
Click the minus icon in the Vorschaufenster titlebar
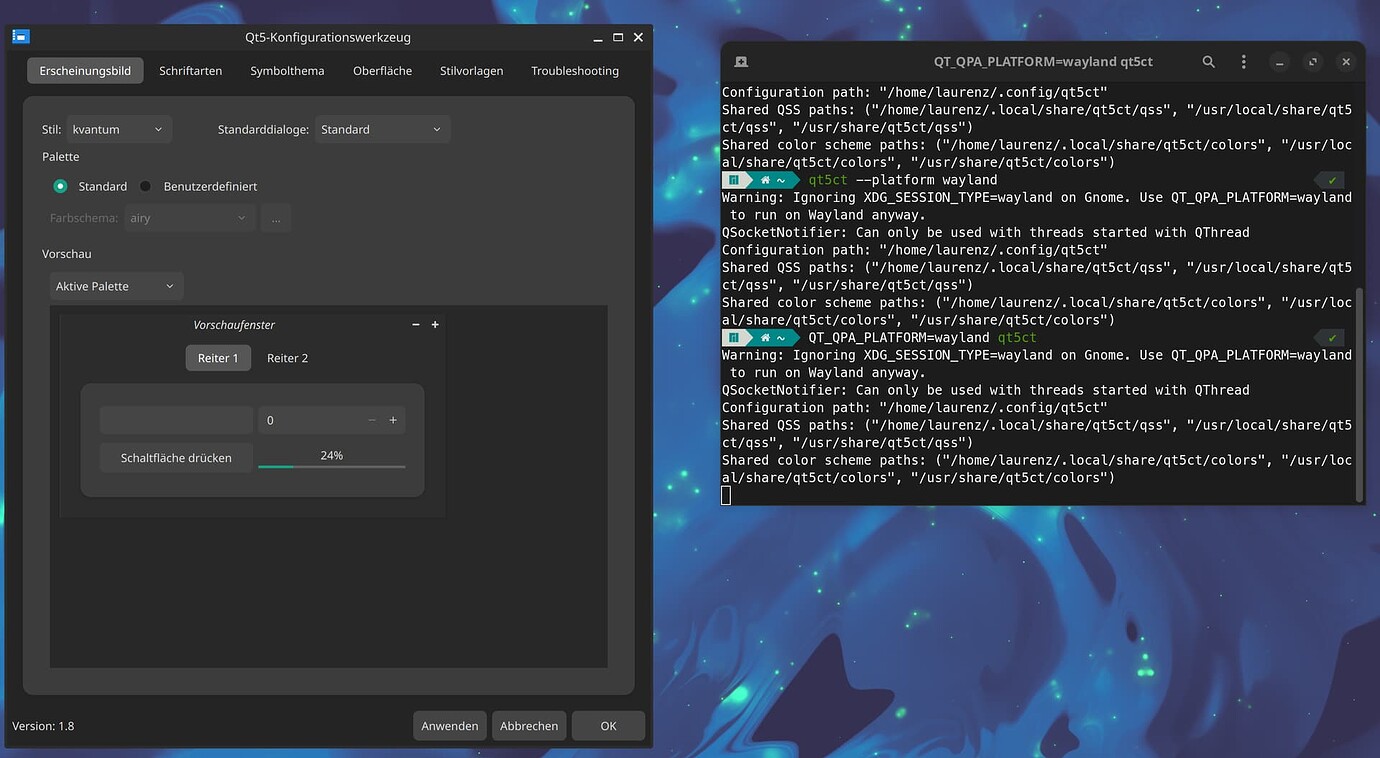pos(415,324)
